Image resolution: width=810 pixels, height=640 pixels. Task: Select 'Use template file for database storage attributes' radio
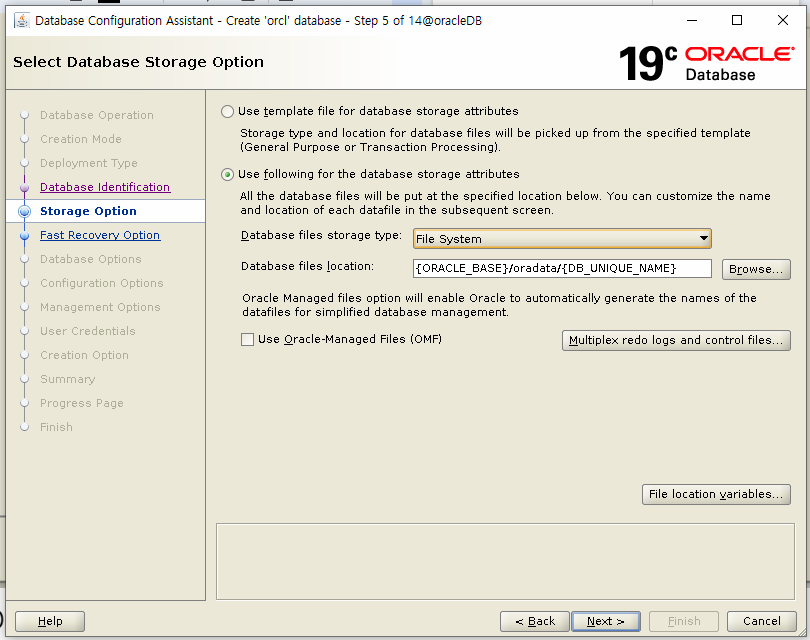pos(227,112)
